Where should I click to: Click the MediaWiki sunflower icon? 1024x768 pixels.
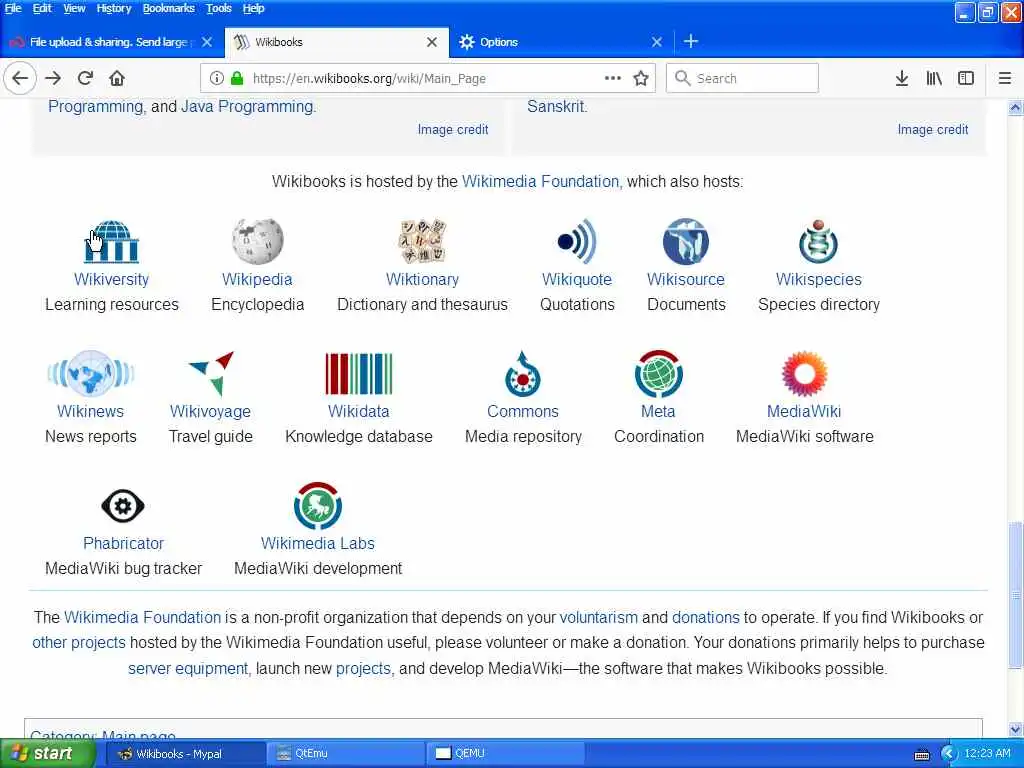coord(805,374)
